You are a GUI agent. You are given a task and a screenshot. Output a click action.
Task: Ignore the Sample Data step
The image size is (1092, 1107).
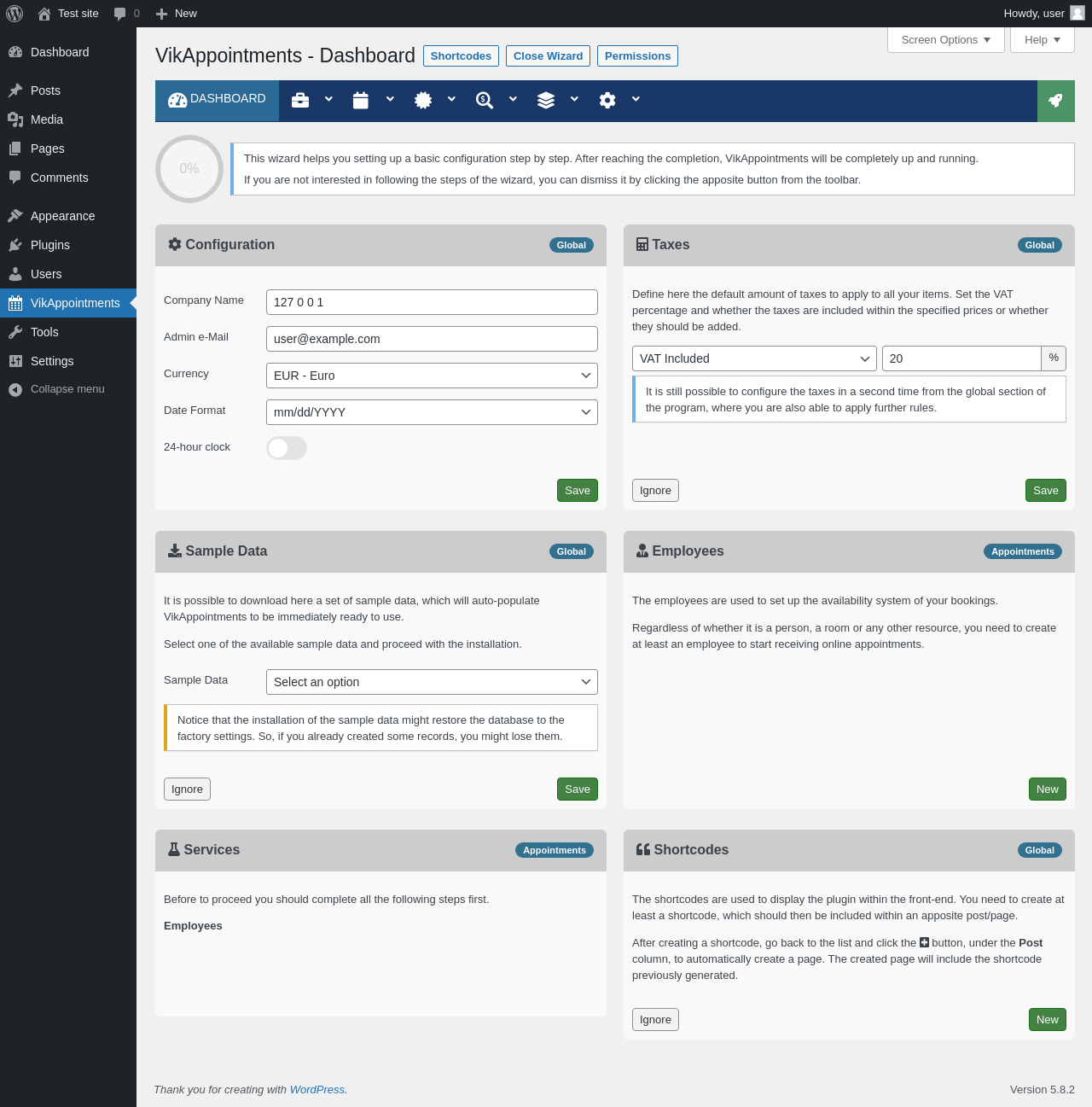tap(187, 789)
